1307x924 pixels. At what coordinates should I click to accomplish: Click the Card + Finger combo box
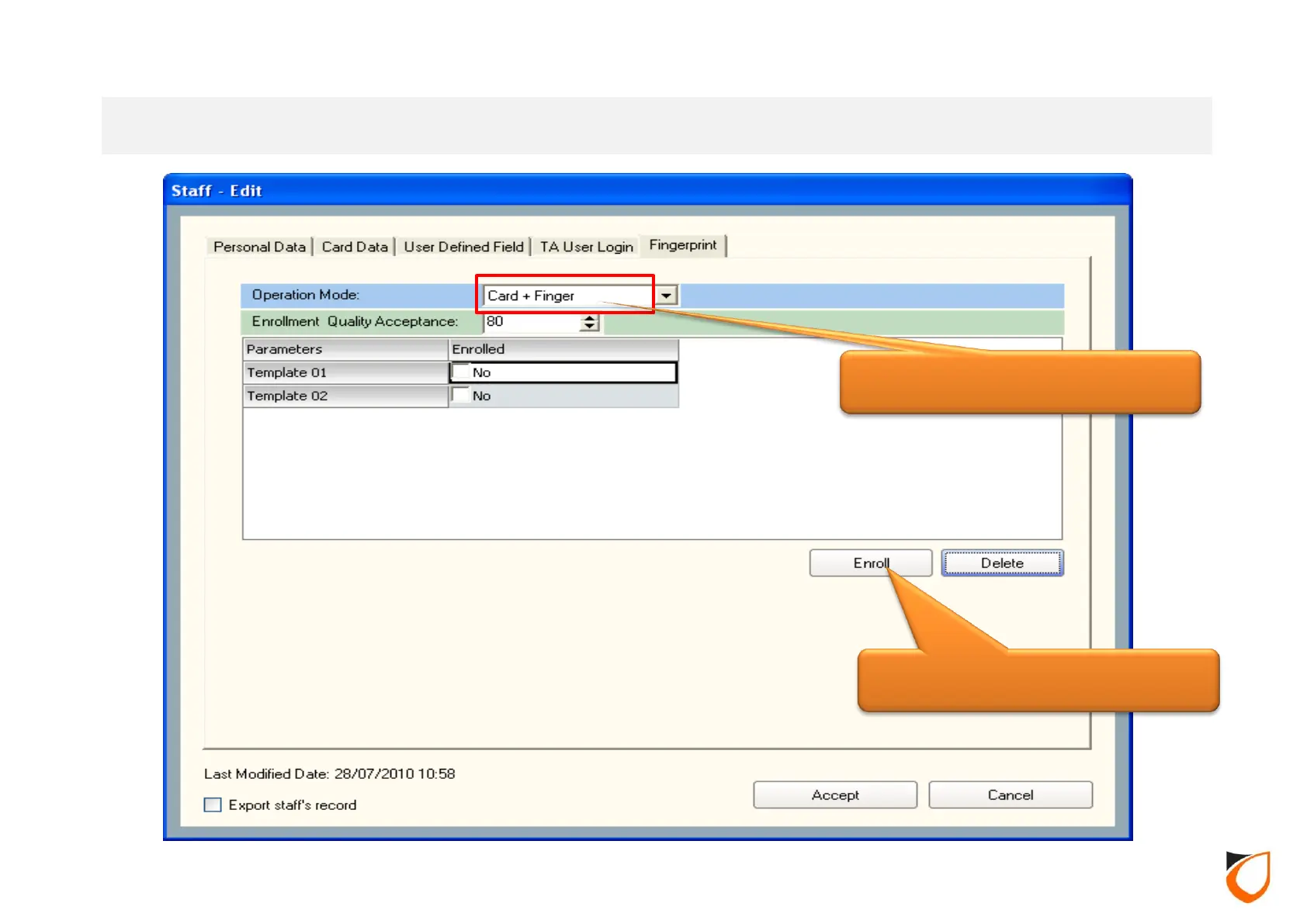[x=581, y=296]
